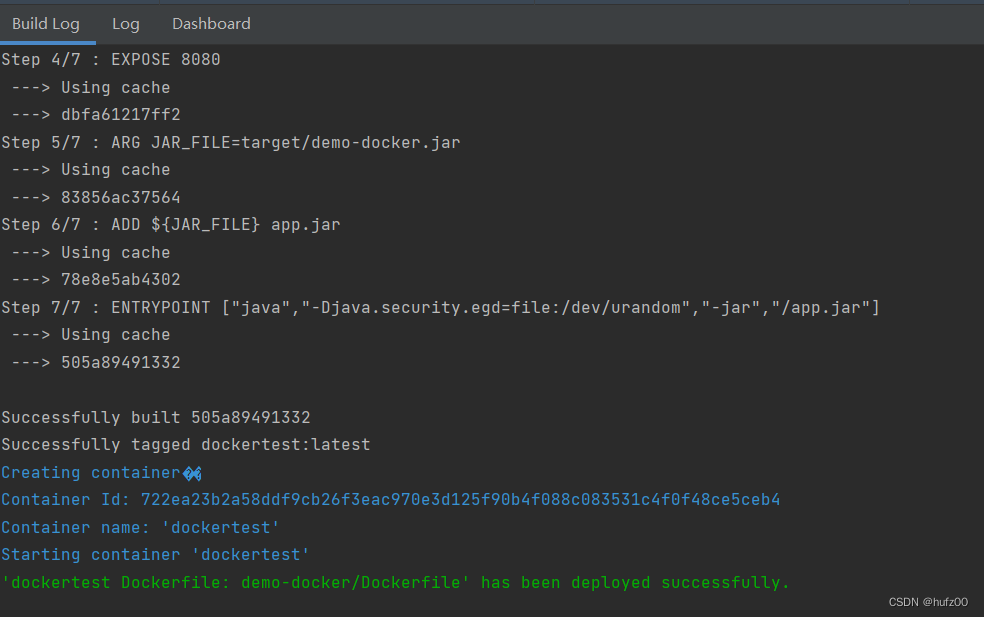Switch to the Build Log tab

(x=47, y=23)
